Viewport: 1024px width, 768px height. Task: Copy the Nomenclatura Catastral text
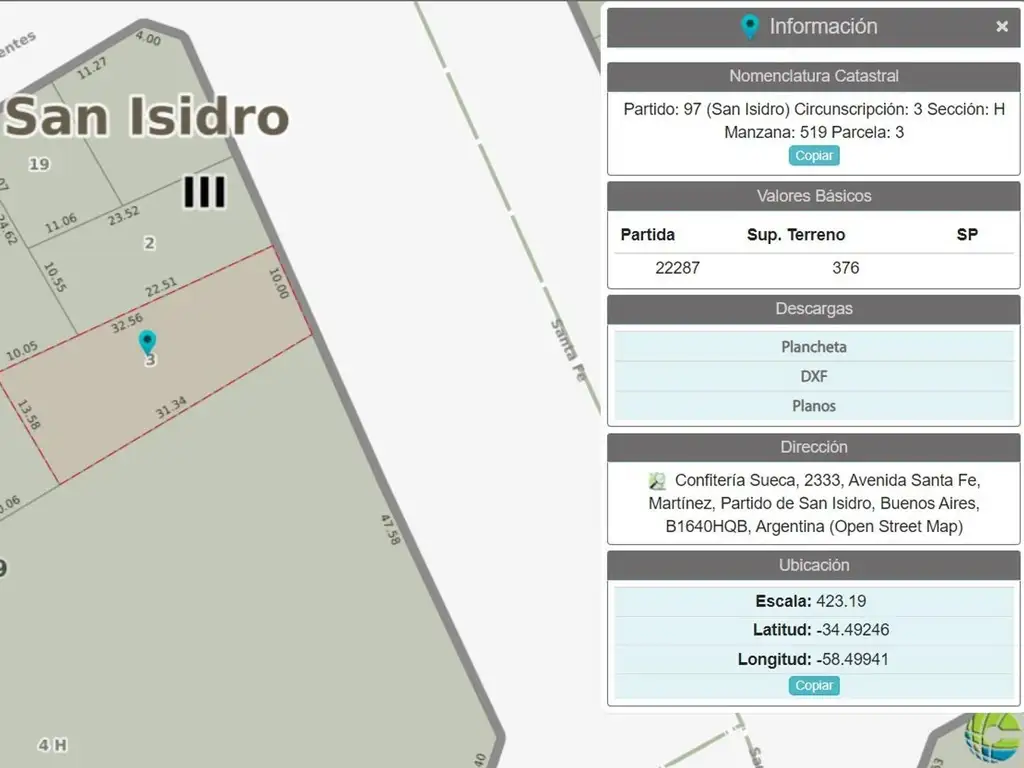814,156
